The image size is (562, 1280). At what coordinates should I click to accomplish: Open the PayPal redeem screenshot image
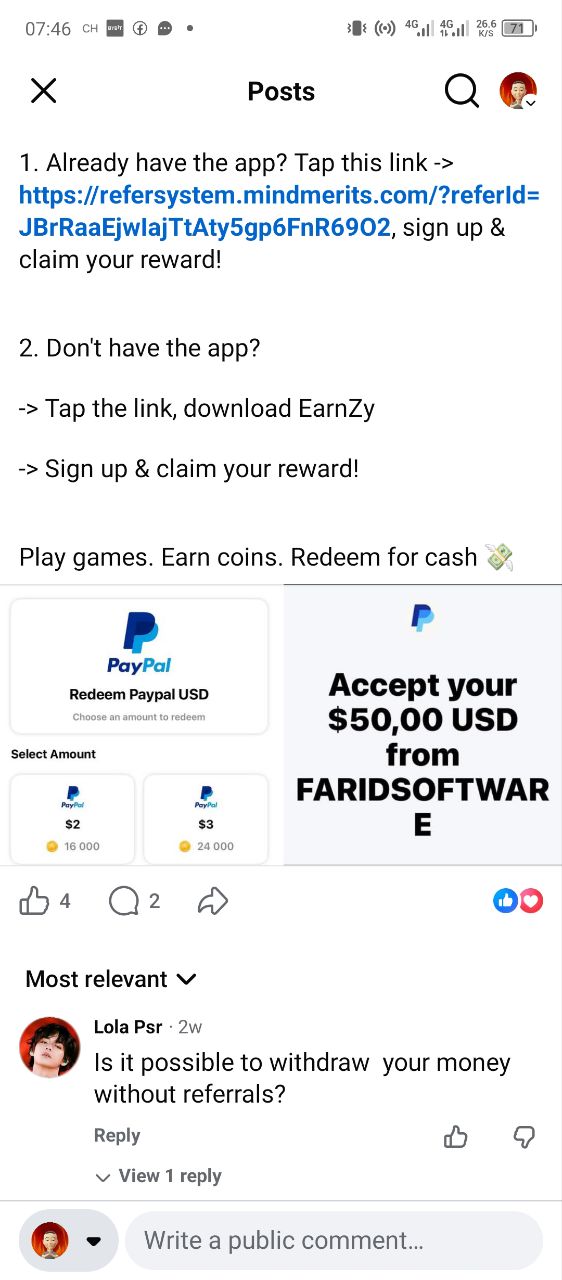tap(141, 725)
